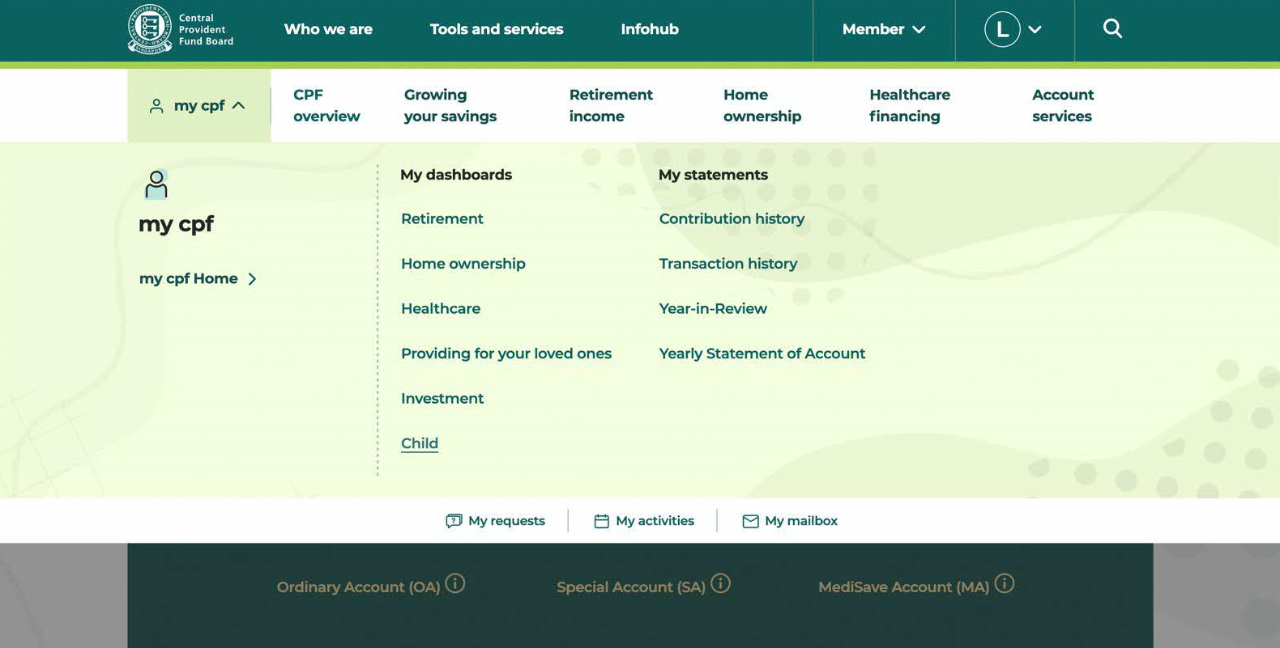The height and width of the screenshot is (648, 1280).
Task: Click the Ordinary Account (OA) label
Action: 359,587
